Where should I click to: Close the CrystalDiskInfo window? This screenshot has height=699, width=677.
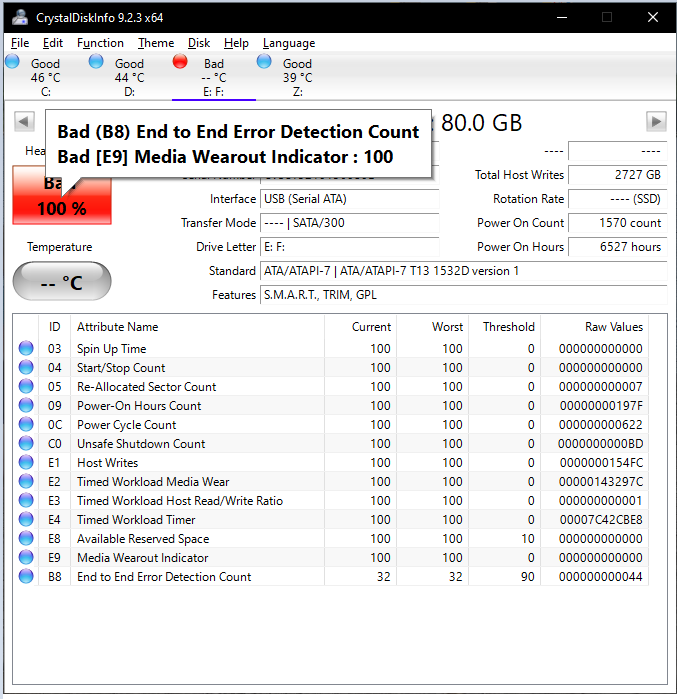point(652,17)
